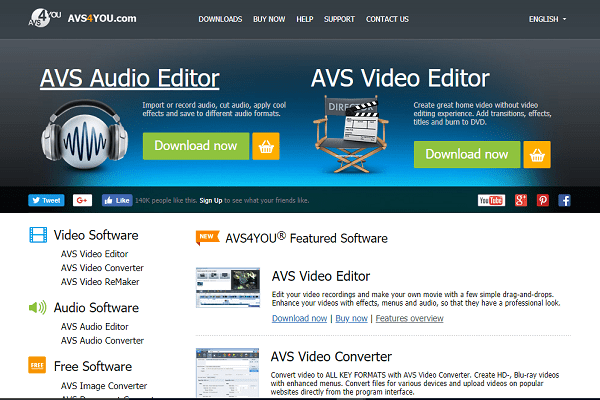Click the AVS Video Editor screenshot thumbnail
This screenshot has width=600, height=400.
click(x=228, y=287)
